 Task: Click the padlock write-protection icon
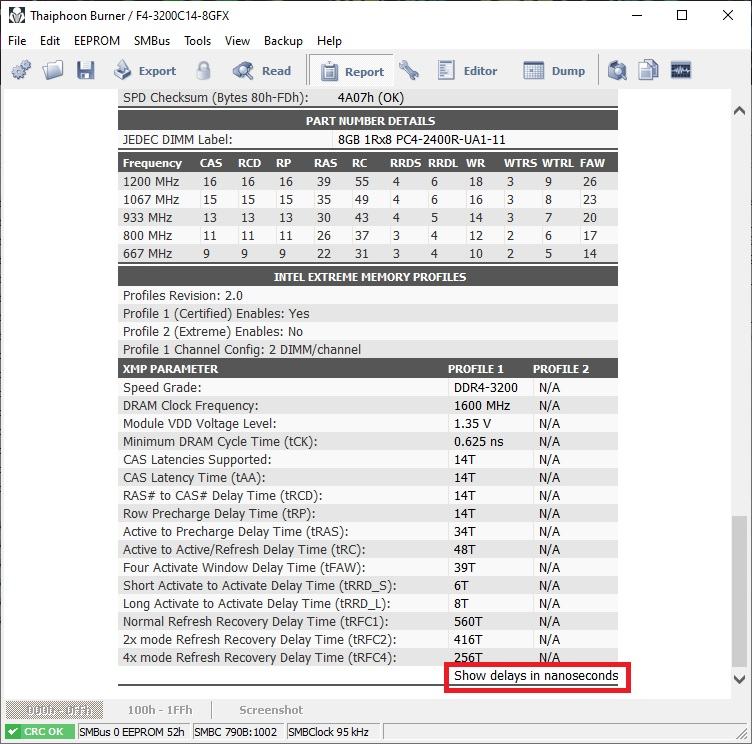(203, 71)
